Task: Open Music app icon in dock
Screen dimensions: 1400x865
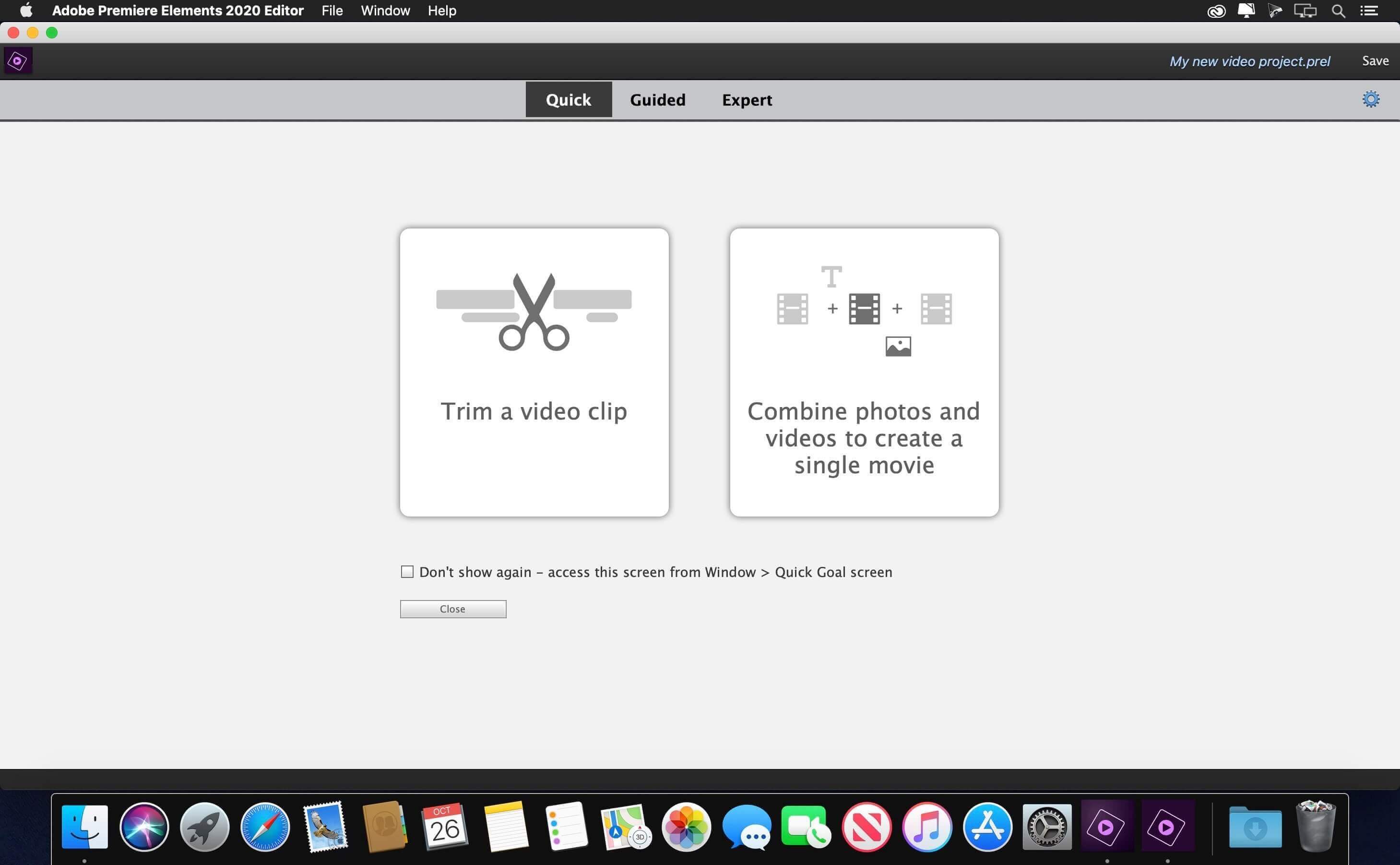Action: 925,826
